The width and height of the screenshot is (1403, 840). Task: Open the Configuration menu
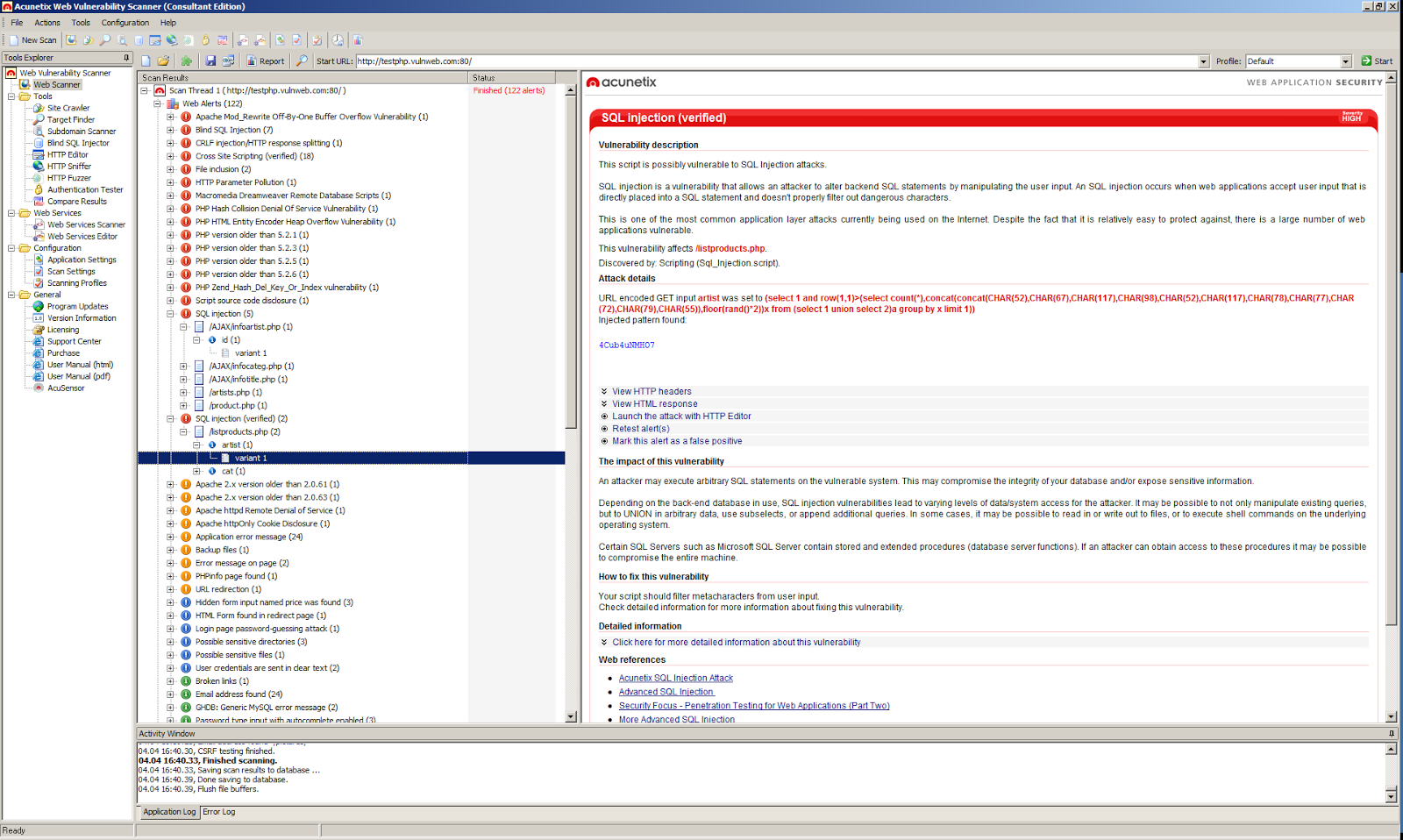pos(125,22)
